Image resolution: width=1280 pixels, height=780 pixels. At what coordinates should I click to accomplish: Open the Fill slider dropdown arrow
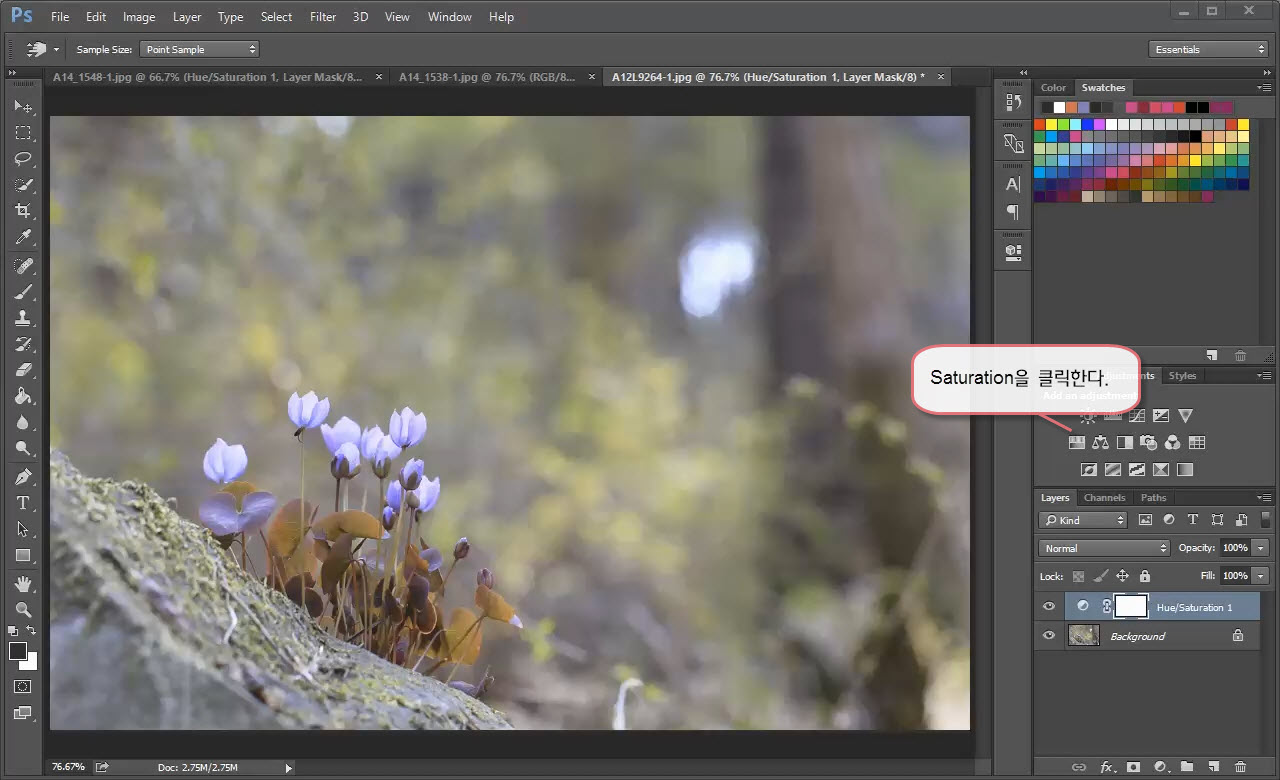(1260, 576)
